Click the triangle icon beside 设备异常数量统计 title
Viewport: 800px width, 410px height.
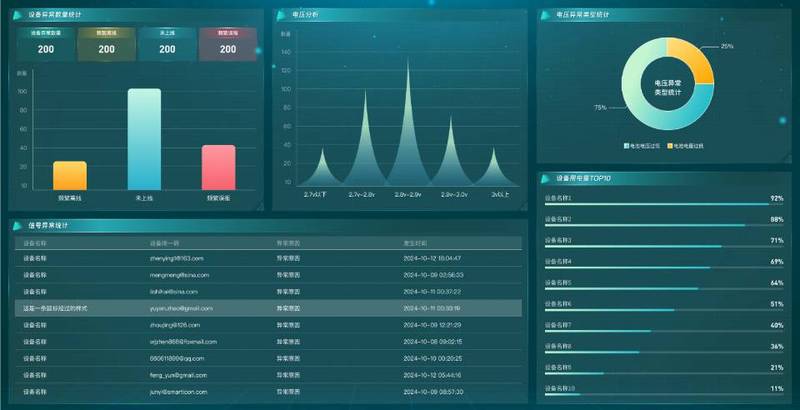17,15
